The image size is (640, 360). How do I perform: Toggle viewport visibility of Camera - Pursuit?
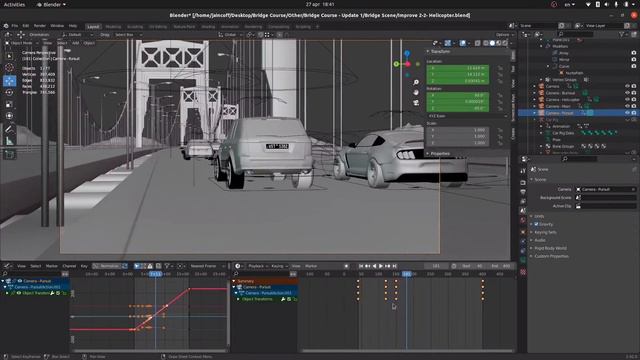(x=627, y=113)
